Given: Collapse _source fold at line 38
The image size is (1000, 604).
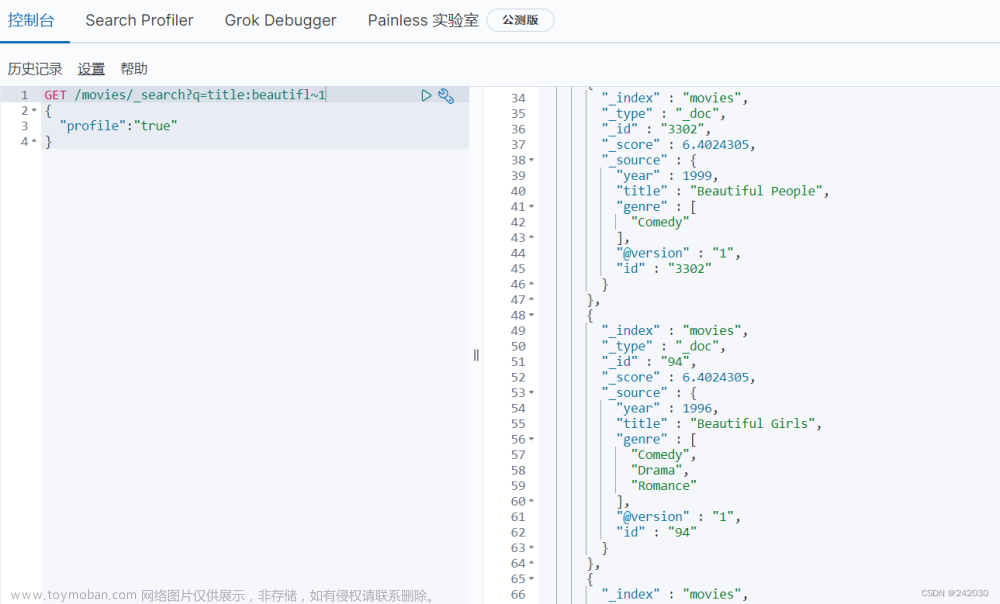Looking at the screenshot, I should coord(531,160).
